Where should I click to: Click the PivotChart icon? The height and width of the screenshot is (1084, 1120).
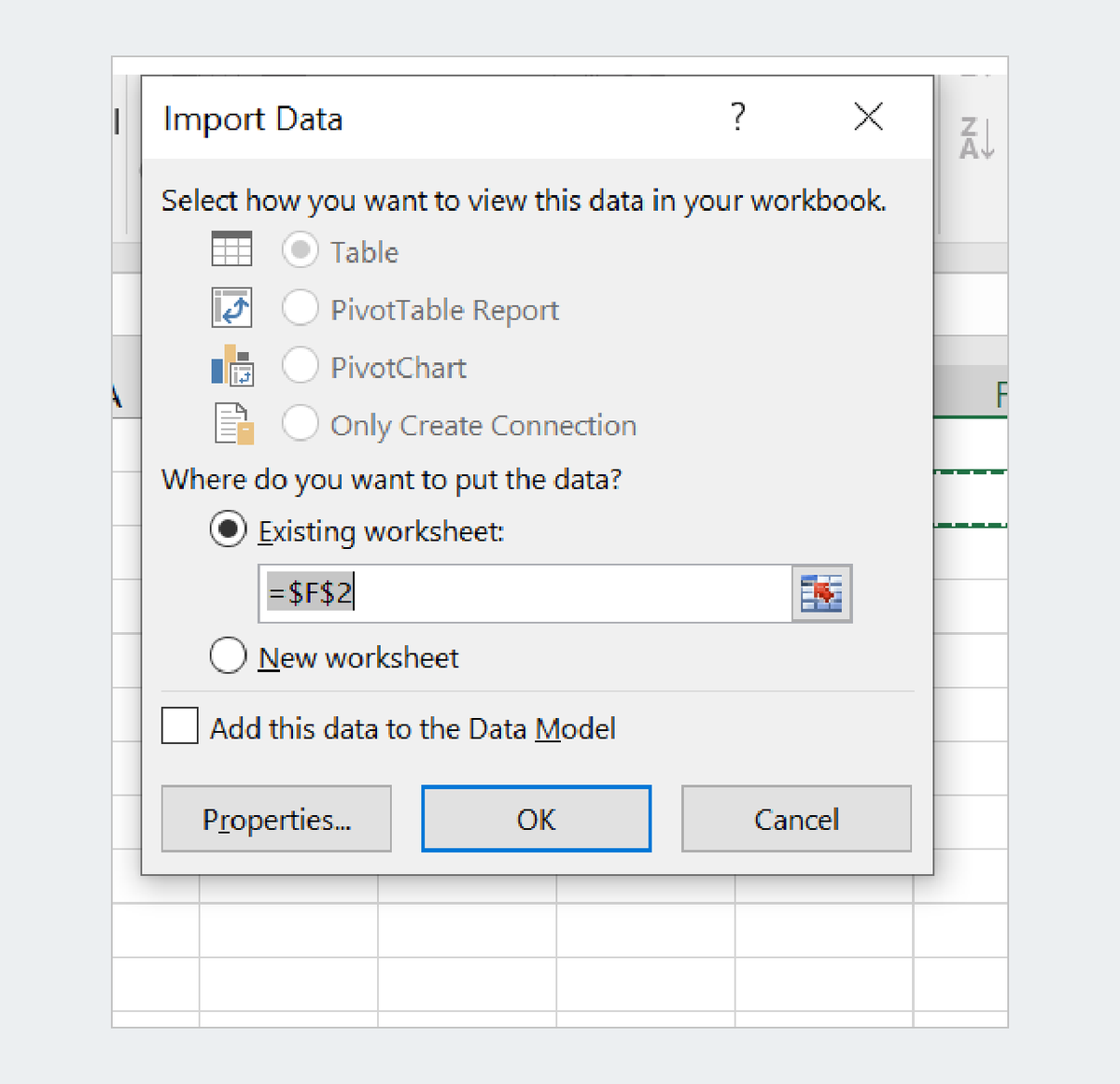232,365
